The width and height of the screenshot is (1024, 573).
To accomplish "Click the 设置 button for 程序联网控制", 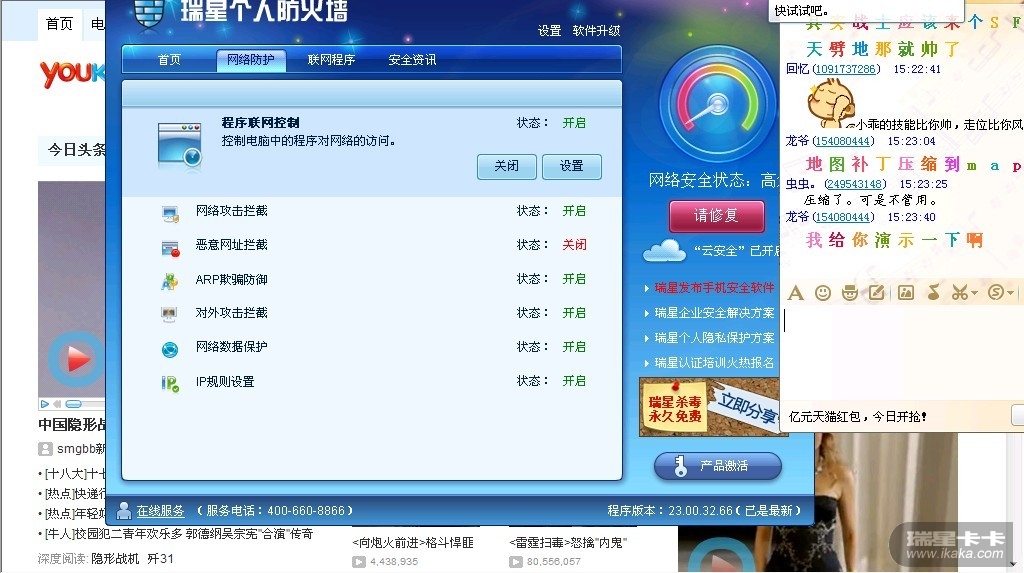I will pos(571,166).
